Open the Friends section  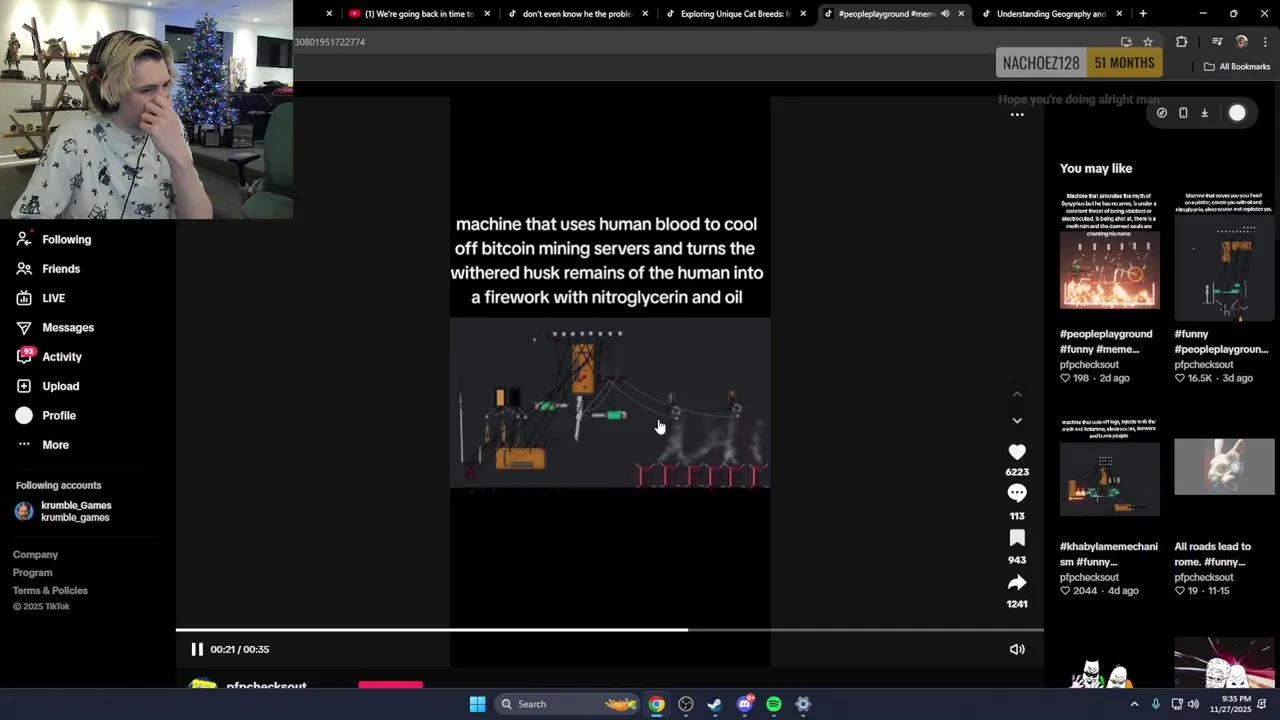[x=48, y=269]
